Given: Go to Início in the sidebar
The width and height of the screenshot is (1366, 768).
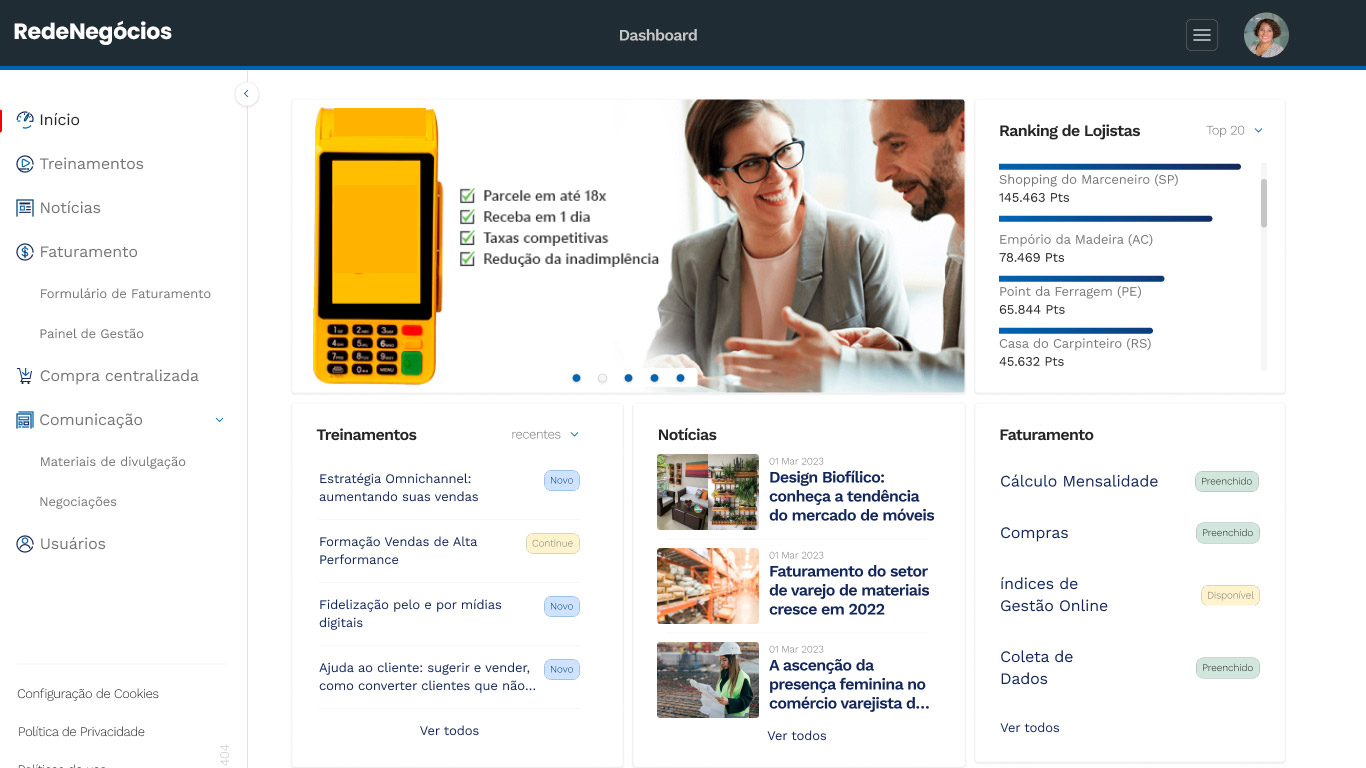Looking at the screenshot, I should [59, 120].
